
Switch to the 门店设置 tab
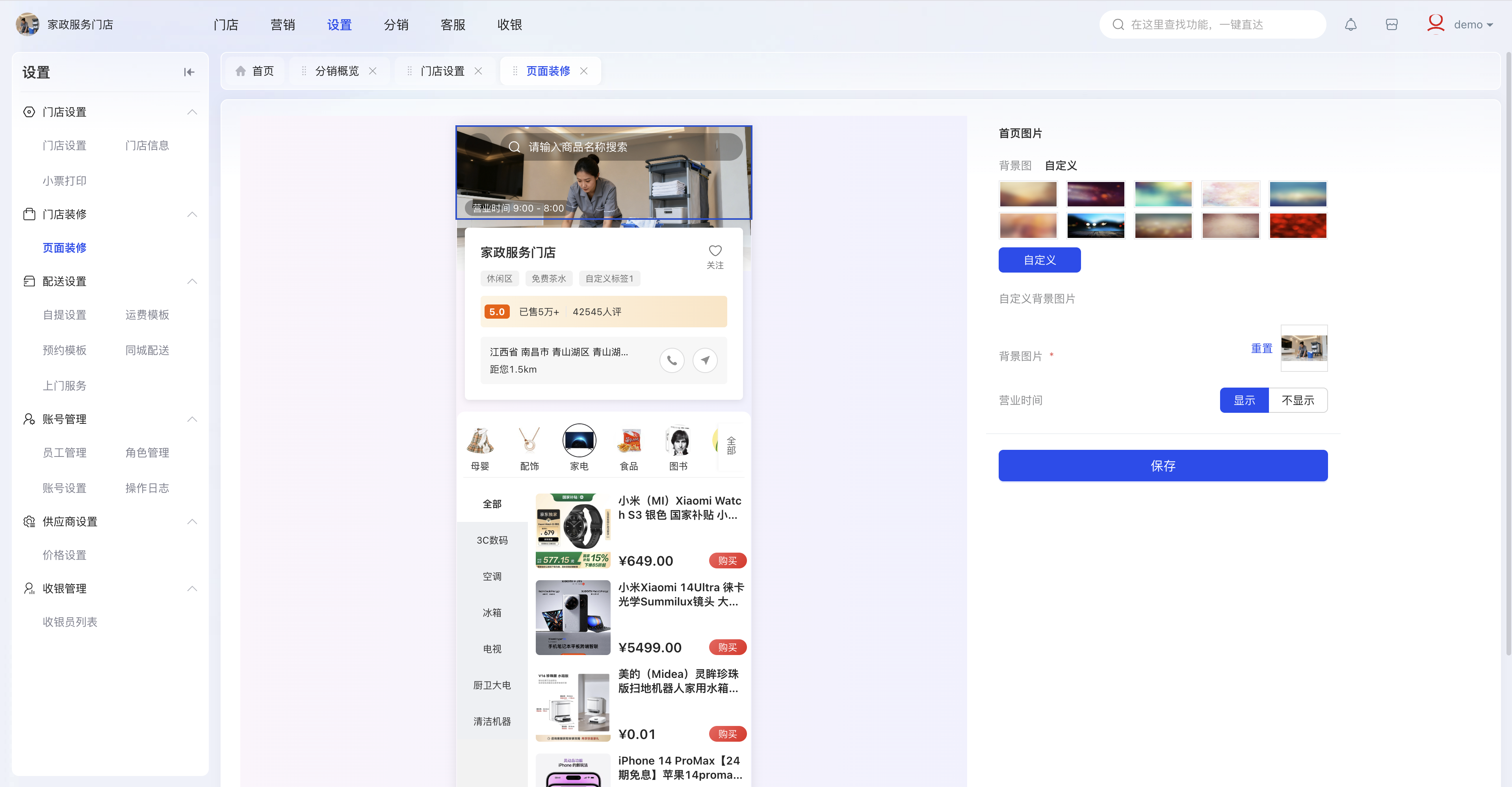442,71
